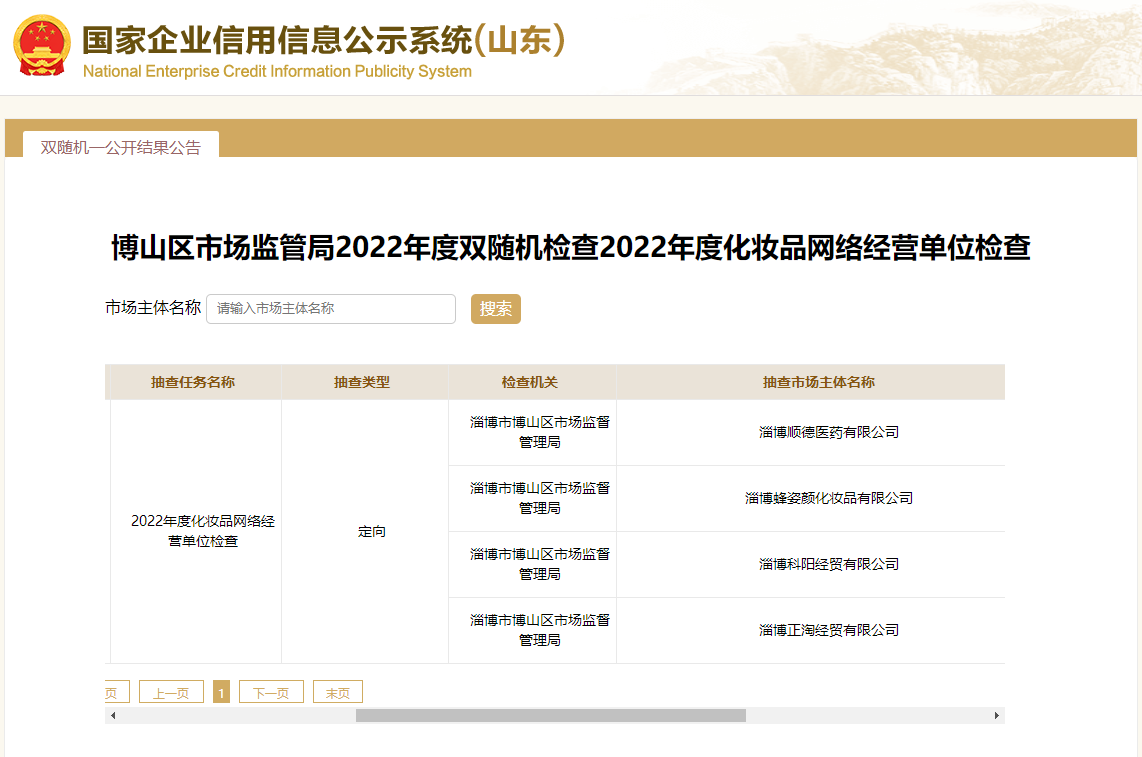Screen dimensions: 1142x757
Task: Click the 国家企业信用信息公示系统(山东) site title
Action: [x=323, y=40]
